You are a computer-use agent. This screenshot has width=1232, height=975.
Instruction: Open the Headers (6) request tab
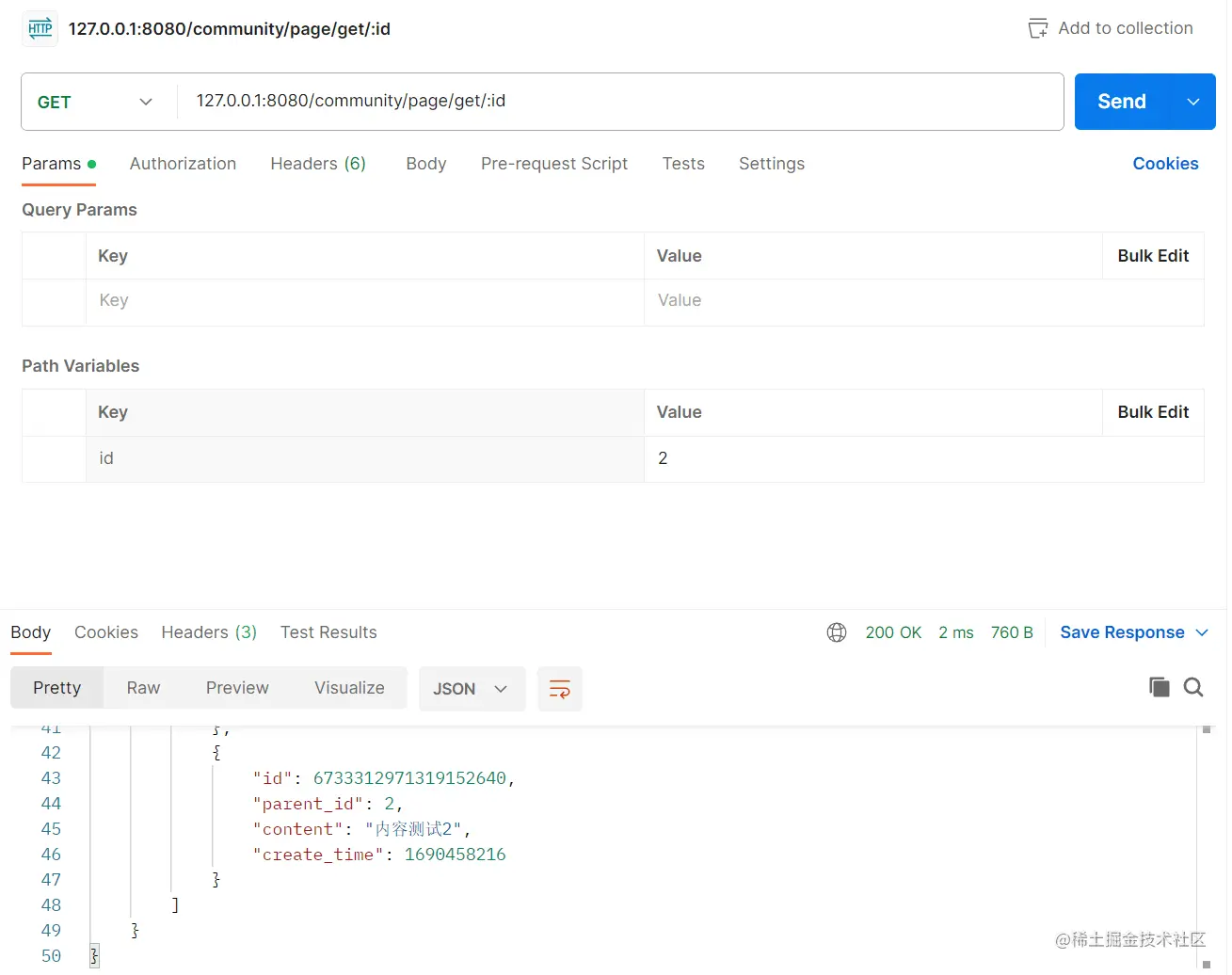(x=317, y=164)
